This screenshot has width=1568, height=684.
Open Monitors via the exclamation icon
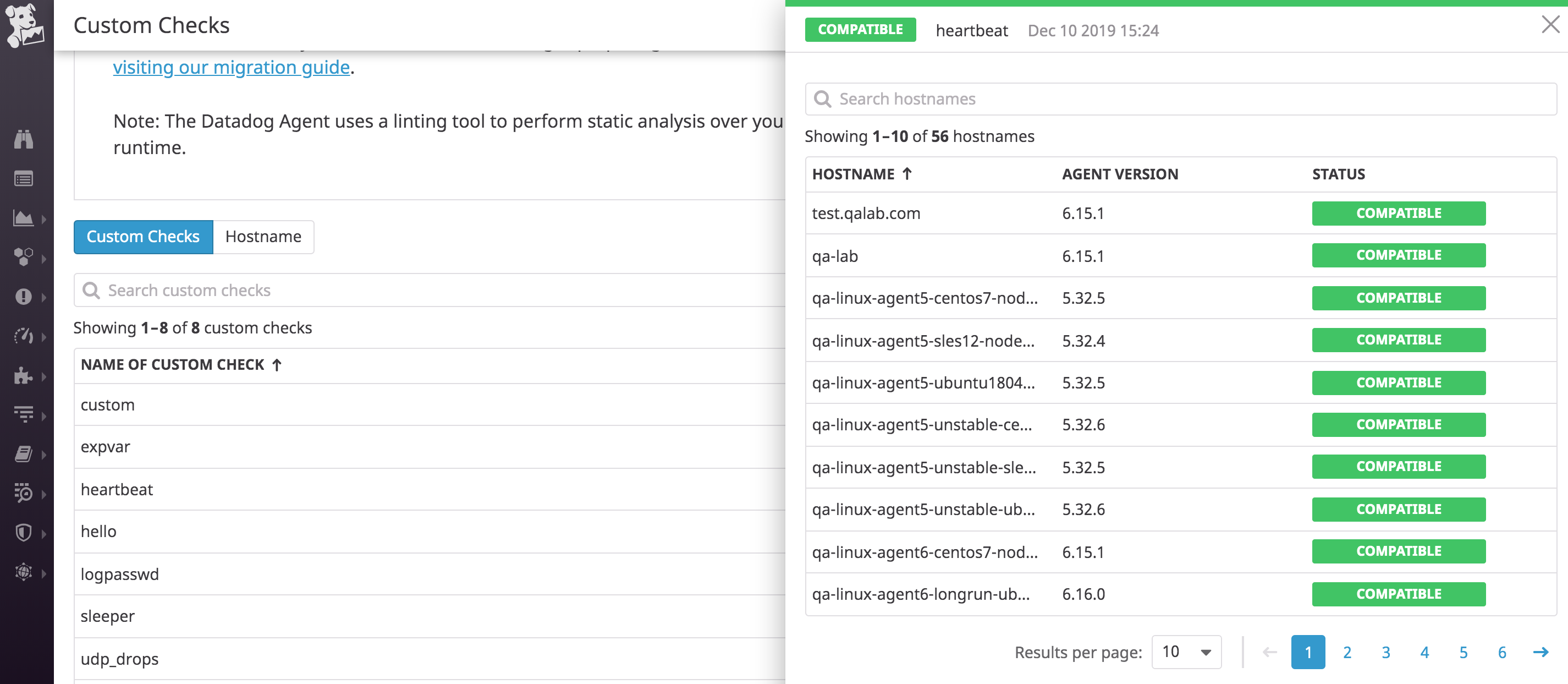click(24, 297)
